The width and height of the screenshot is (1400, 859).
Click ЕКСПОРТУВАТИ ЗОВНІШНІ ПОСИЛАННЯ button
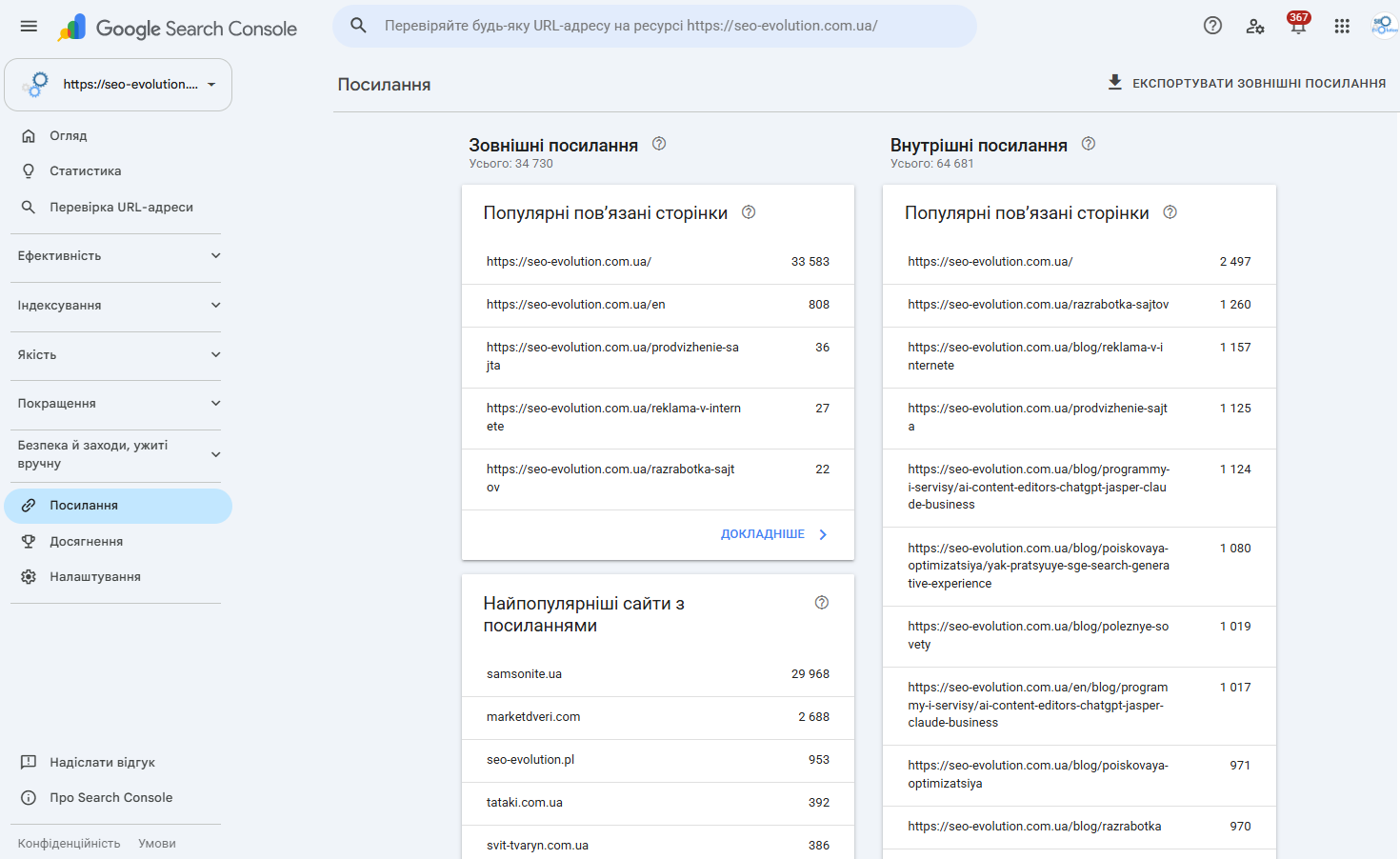1246,83
